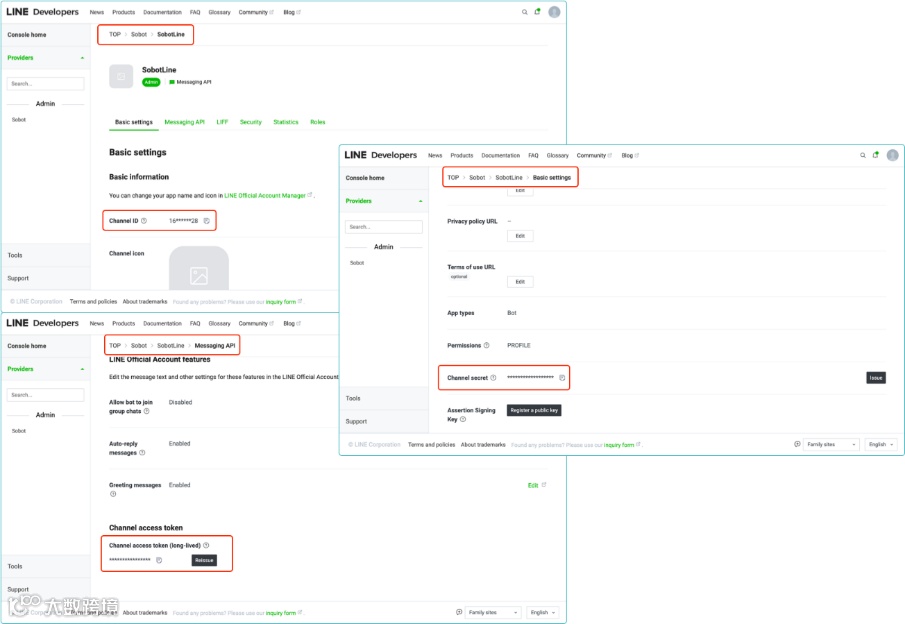Open Products menu in Channel ID window
This screenshot has width=905, height=624.
point(124,12)
